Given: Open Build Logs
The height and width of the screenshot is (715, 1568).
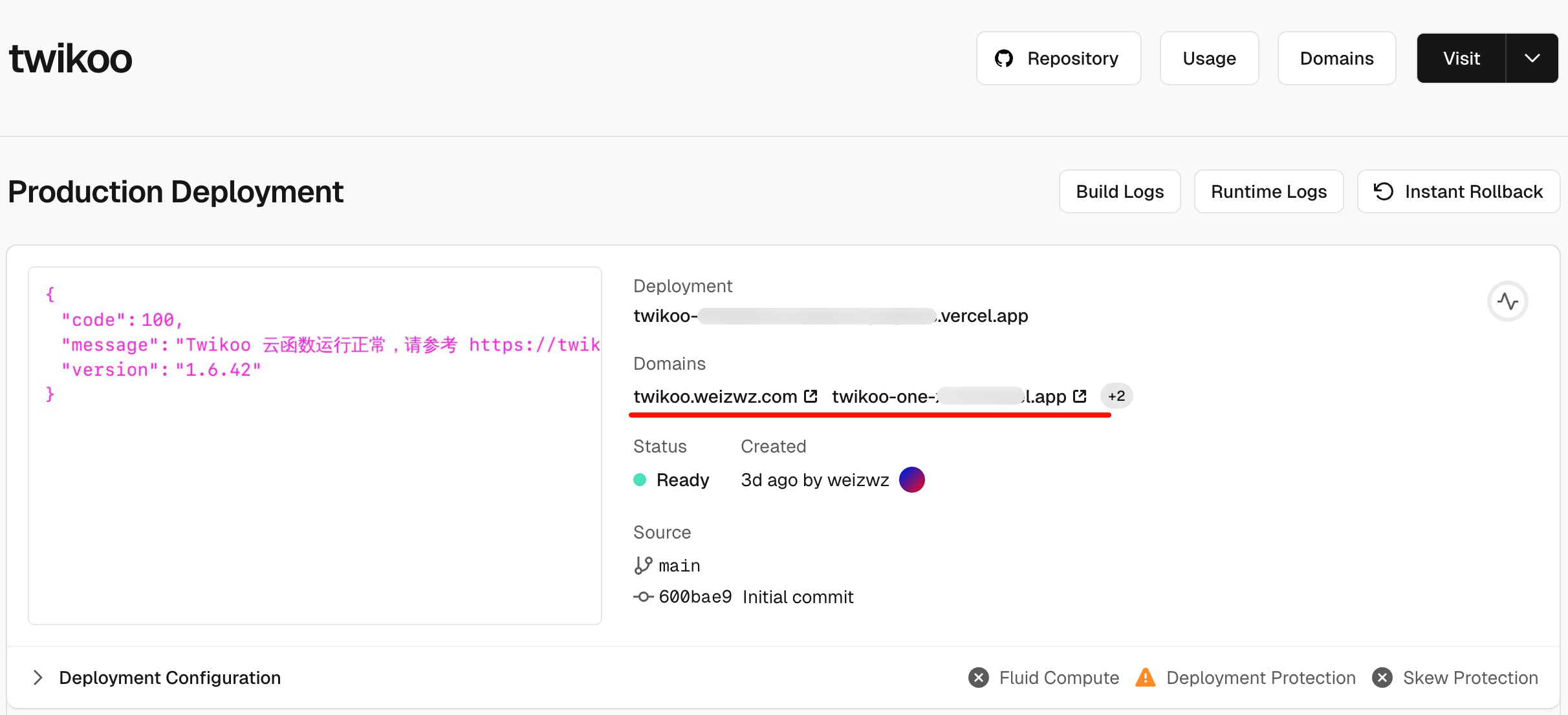Looking at the screenshot, I should (x=1120, y=191).
